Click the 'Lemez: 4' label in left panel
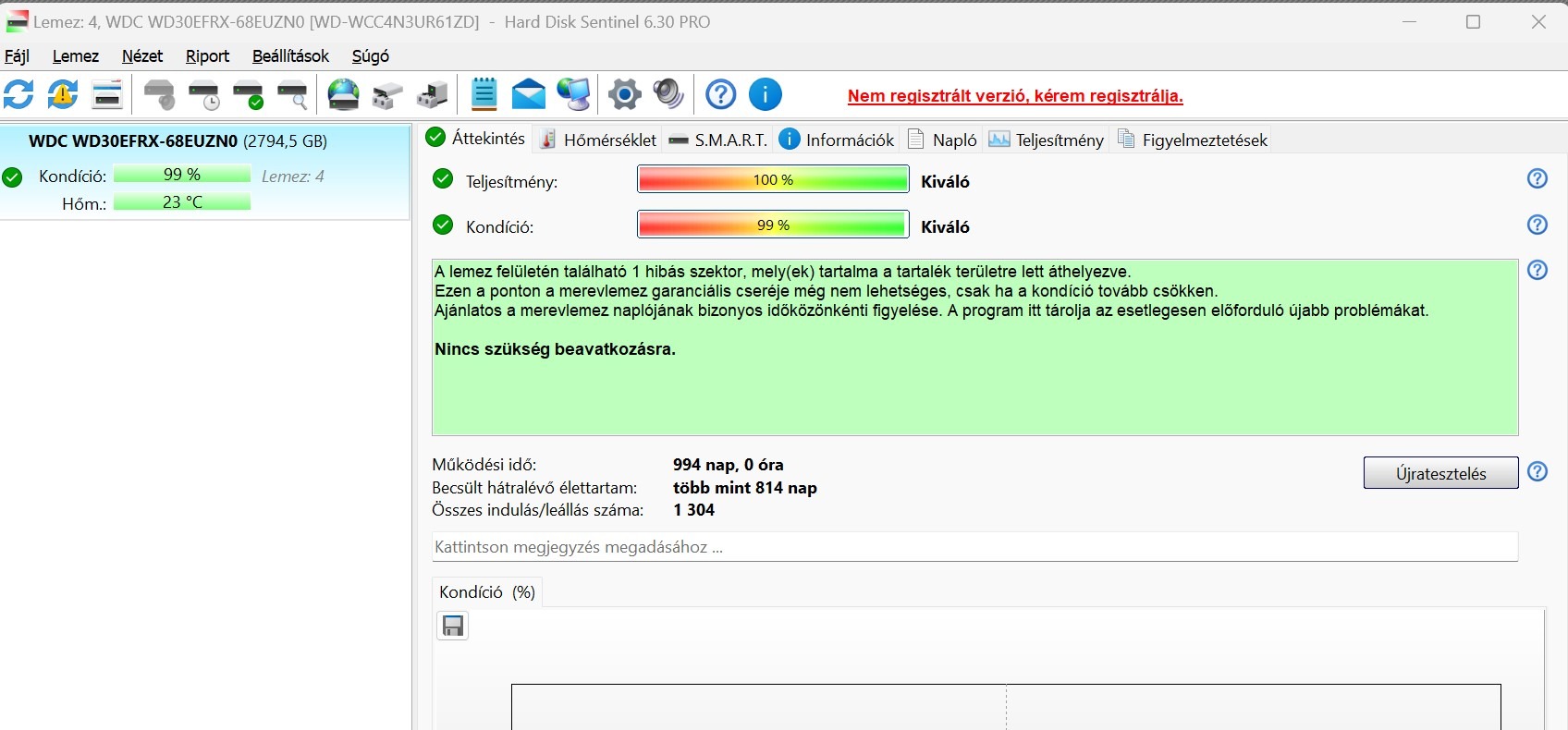Screen dimensions: 1568x730 click(x=293, y=176)
